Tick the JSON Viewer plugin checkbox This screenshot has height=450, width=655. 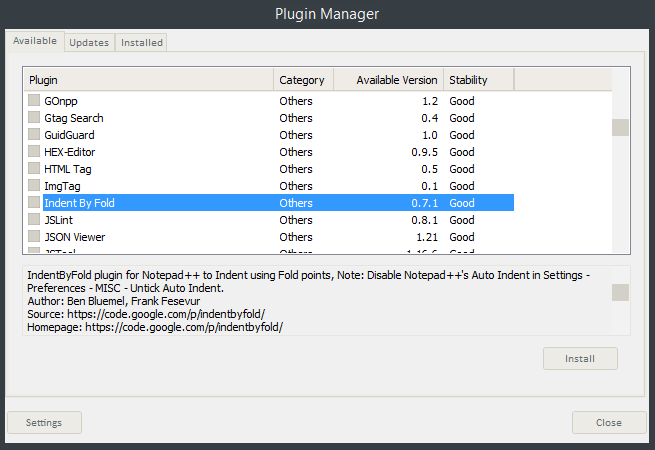(x=34, y=236)
